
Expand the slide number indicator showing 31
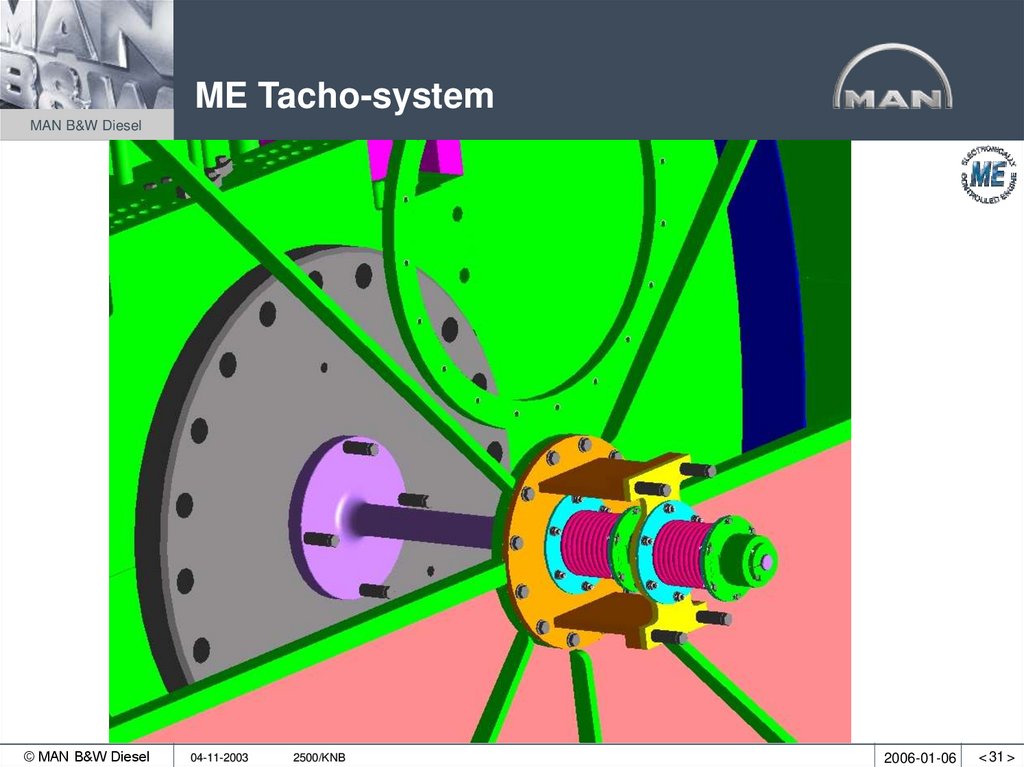[x=998, y=757]
